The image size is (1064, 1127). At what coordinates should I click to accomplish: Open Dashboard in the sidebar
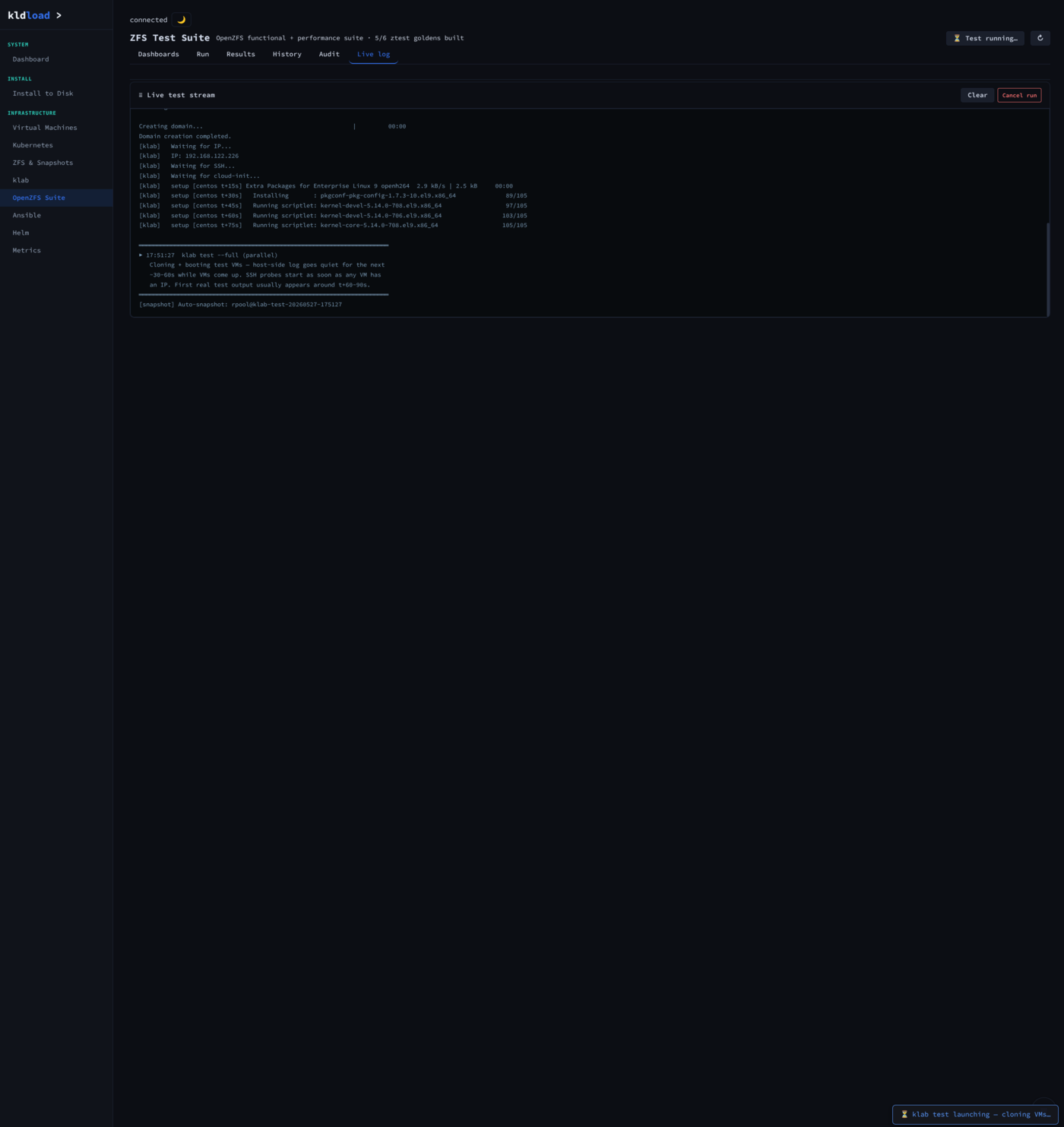click(x=56, y=59)
